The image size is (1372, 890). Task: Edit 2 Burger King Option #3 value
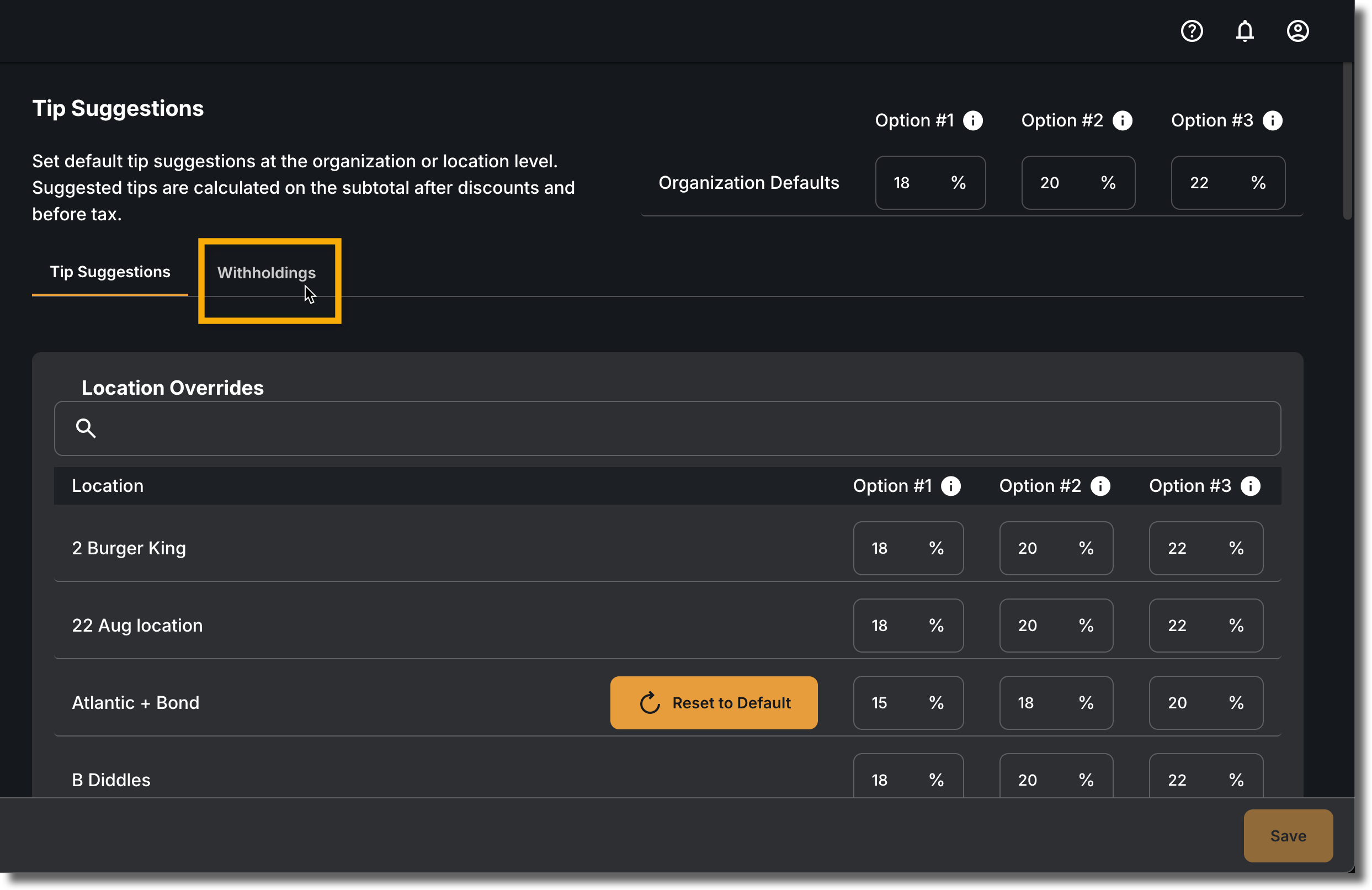click(1206, 548)
